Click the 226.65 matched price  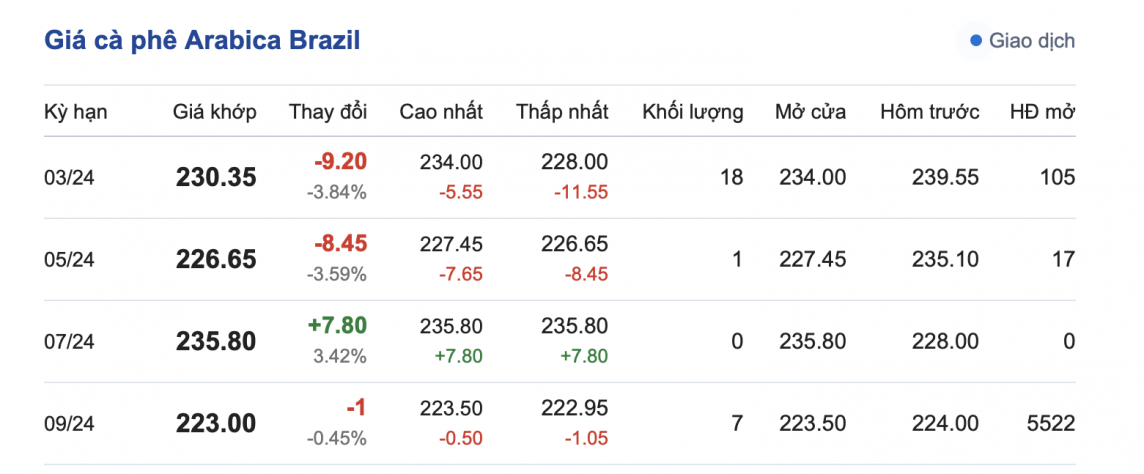coord(216,260)
